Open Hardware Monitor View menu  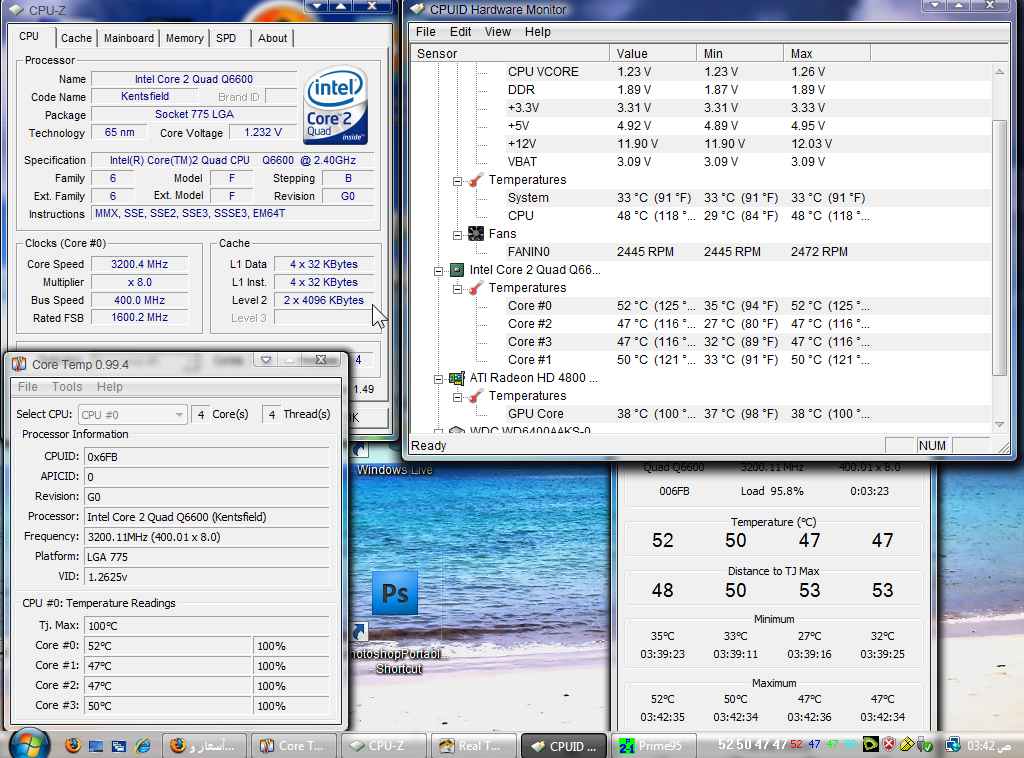click(497, 31)
